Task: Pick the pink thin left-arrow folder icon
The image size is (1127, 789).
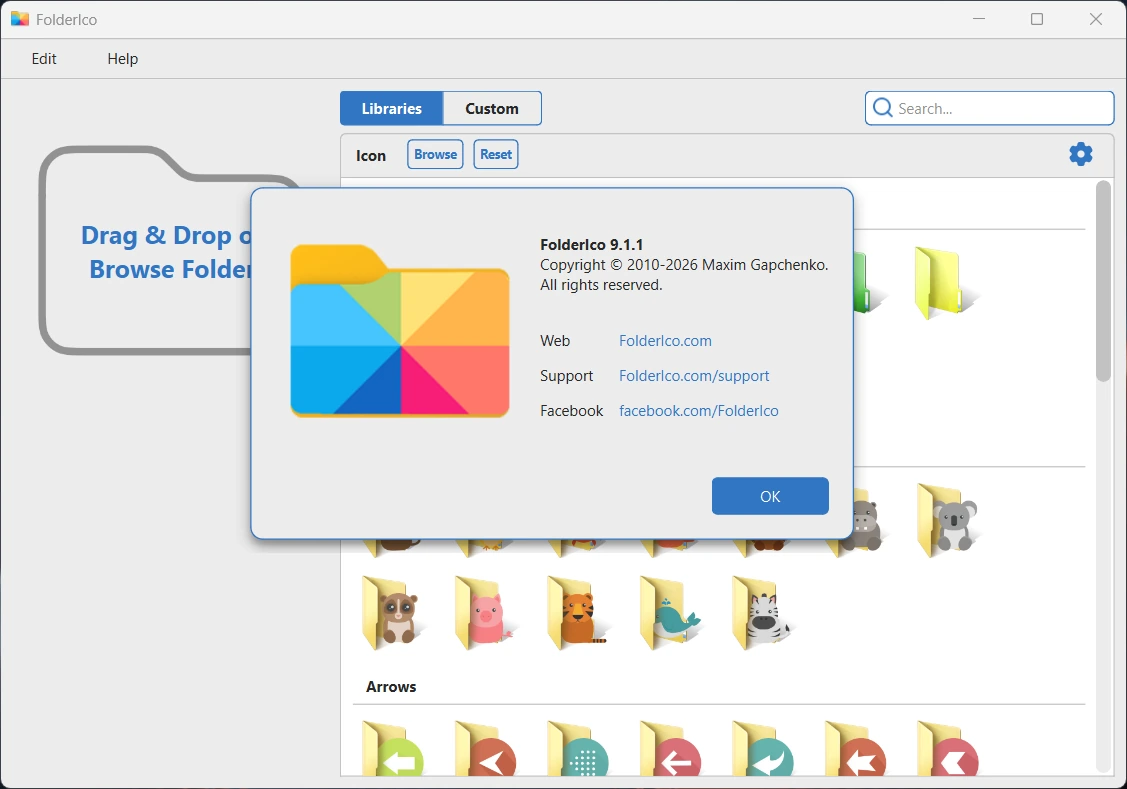Action: click(670, 749)
